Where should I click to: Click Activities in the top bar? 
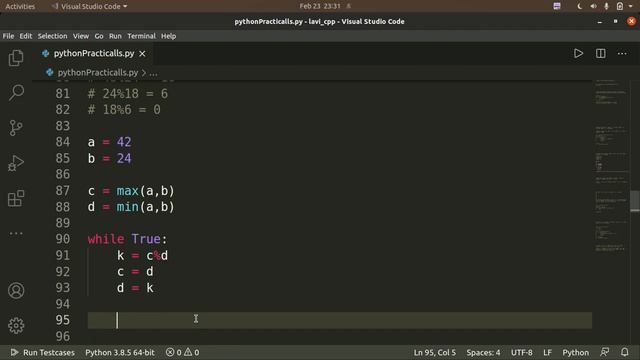coord(20,6)
